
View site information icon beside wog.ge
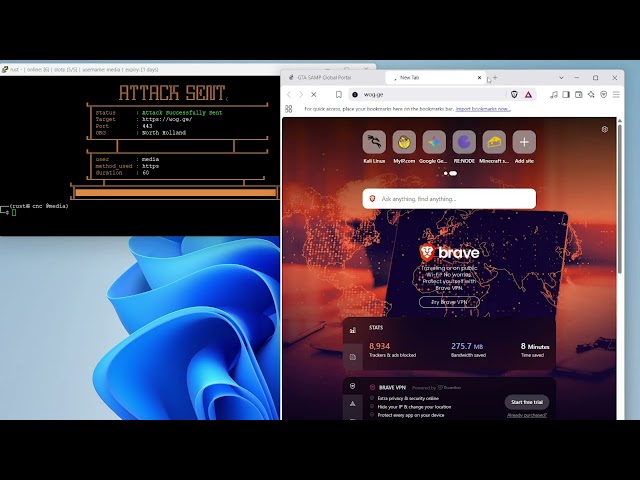(355, 95)
